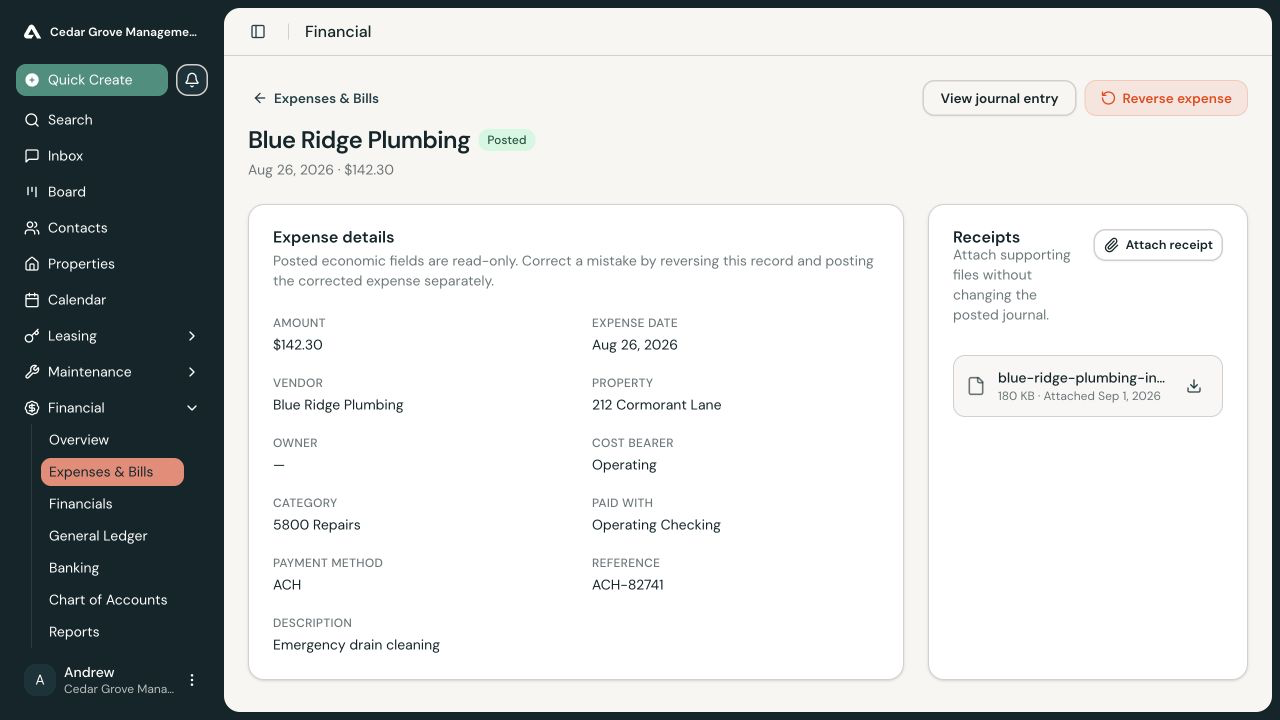
Task: Click cost bearer value Operating
Action: pyautogui.click(x=624, y=465)
